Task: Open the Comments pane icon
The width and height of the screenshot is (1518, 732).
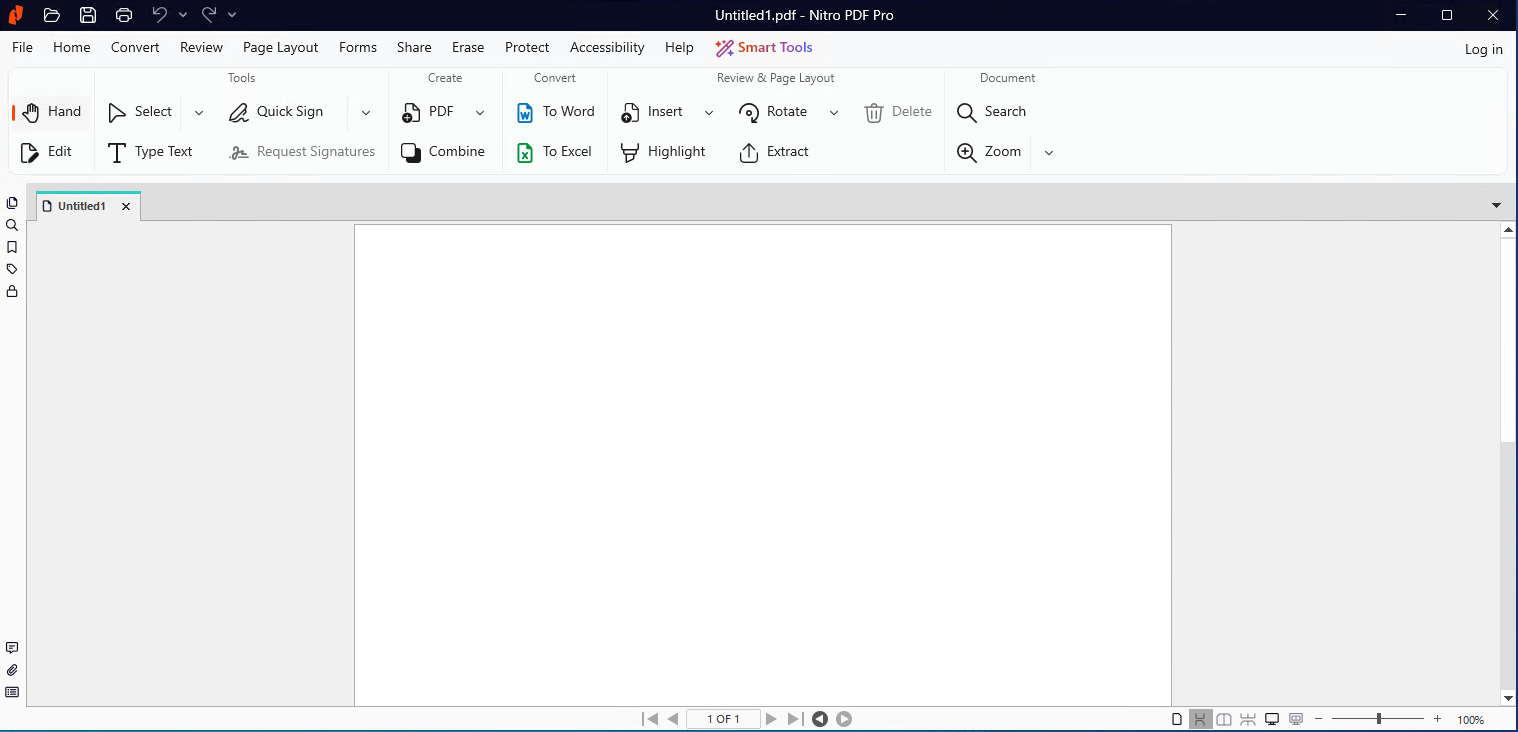Action: point(12,648)
